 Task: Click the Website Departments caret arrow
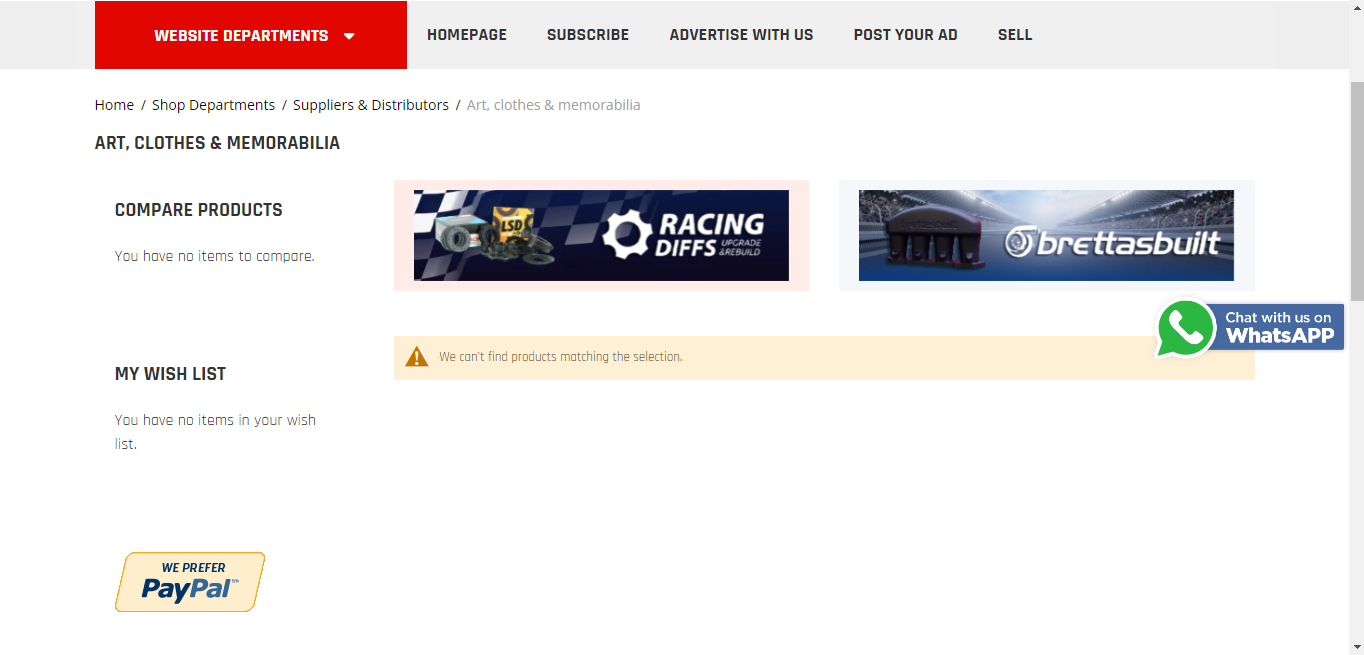pyautogui.click(x=349, y=36)
